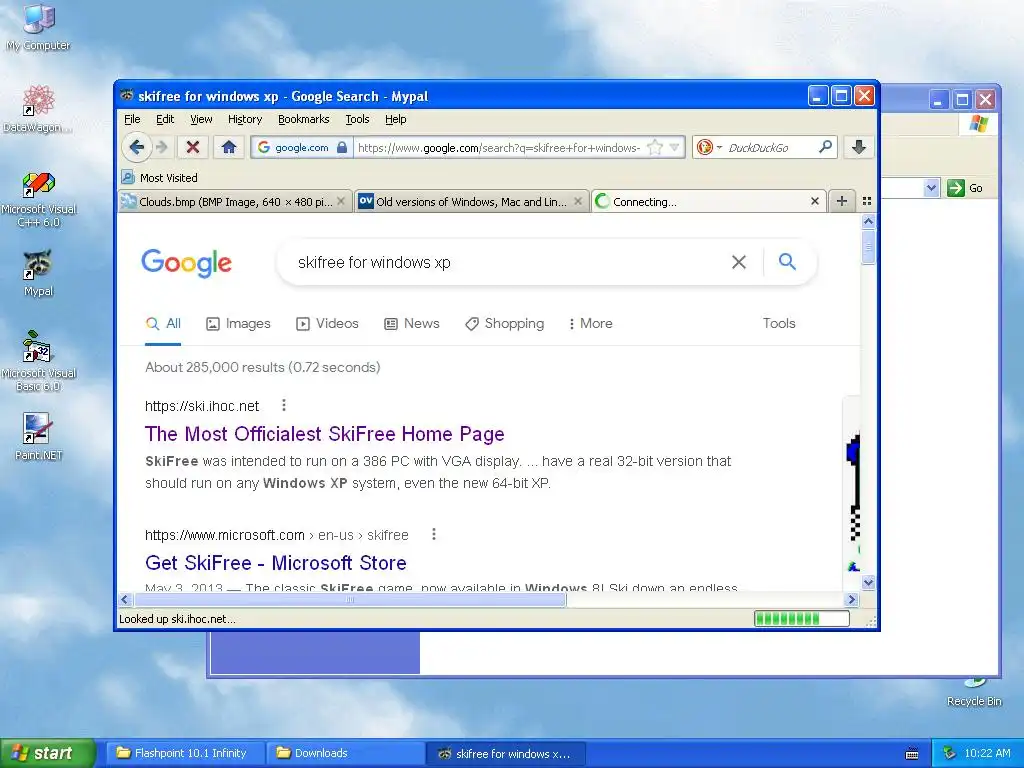Open the Downloads arrow toolbar button
Viewport: 1024px width, 768px height.
click(x=859, y=148)
